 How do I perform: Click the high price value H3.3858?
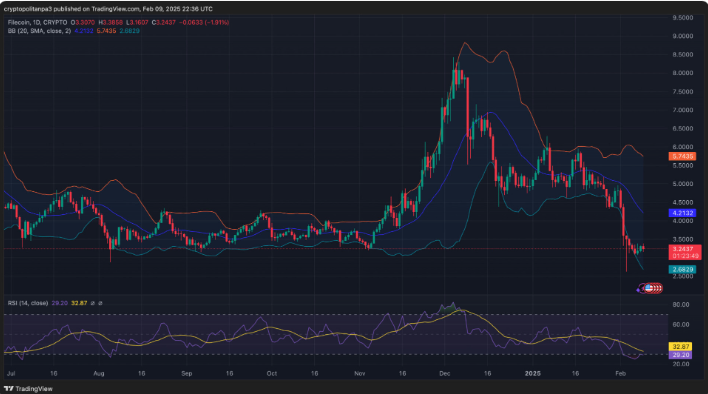click(111, 22)
